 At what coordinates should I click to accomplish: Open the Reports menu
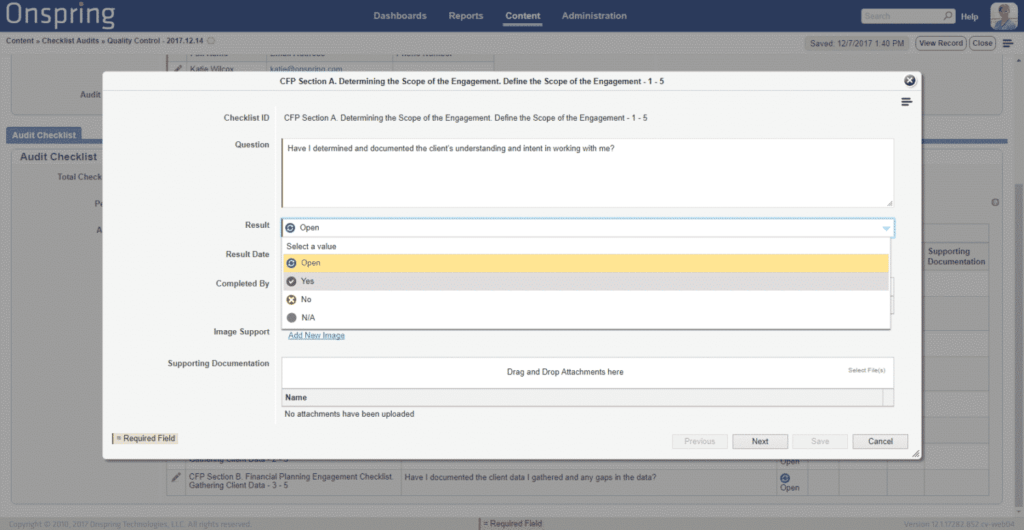click(x=466, y=16)
